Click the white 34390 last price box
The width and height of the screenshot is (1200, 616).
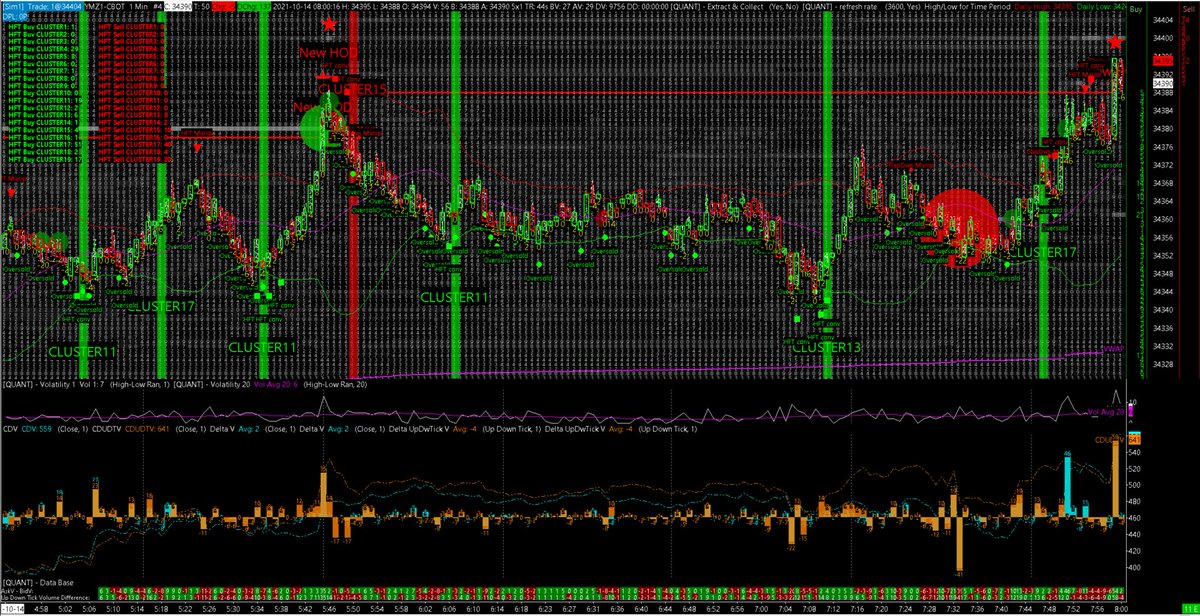tap(1163, 85)
